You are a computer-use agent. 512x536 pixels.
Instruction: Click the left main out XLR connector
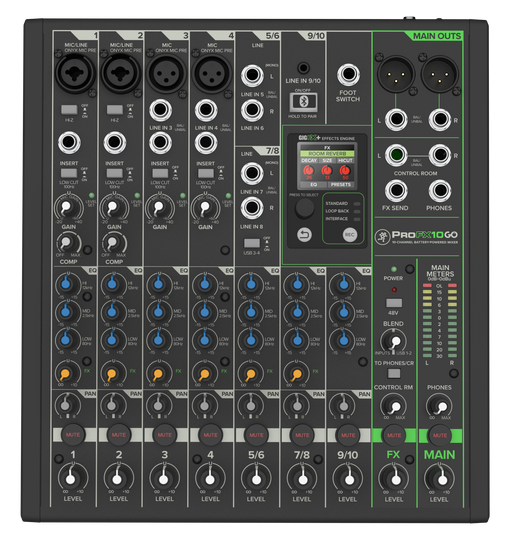396,73
